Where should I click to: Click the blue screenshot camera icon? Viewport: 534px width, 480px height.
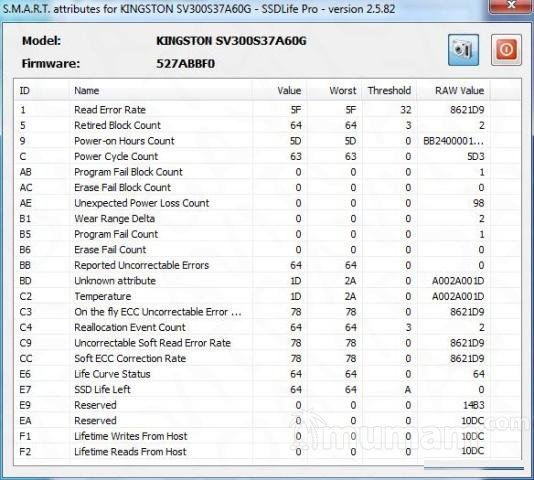(463, 50)
